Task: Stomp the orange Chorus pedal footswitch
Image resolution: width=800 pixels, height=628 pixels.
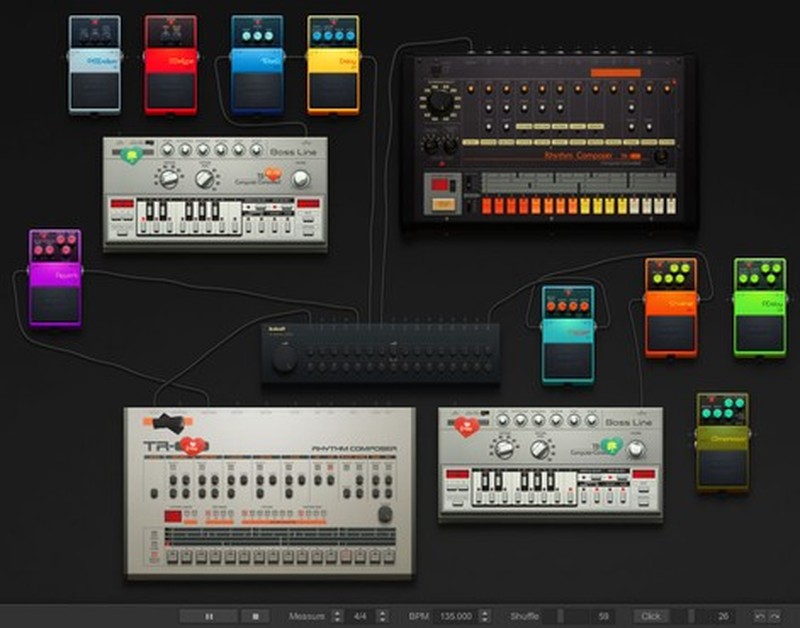Action: [670, 333]
